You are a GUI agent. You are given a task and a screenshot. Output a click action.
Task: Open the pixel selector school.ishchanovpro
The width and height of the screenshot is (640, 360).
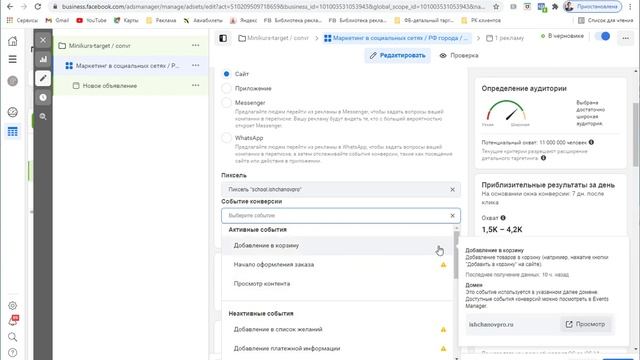click(341, 189)
